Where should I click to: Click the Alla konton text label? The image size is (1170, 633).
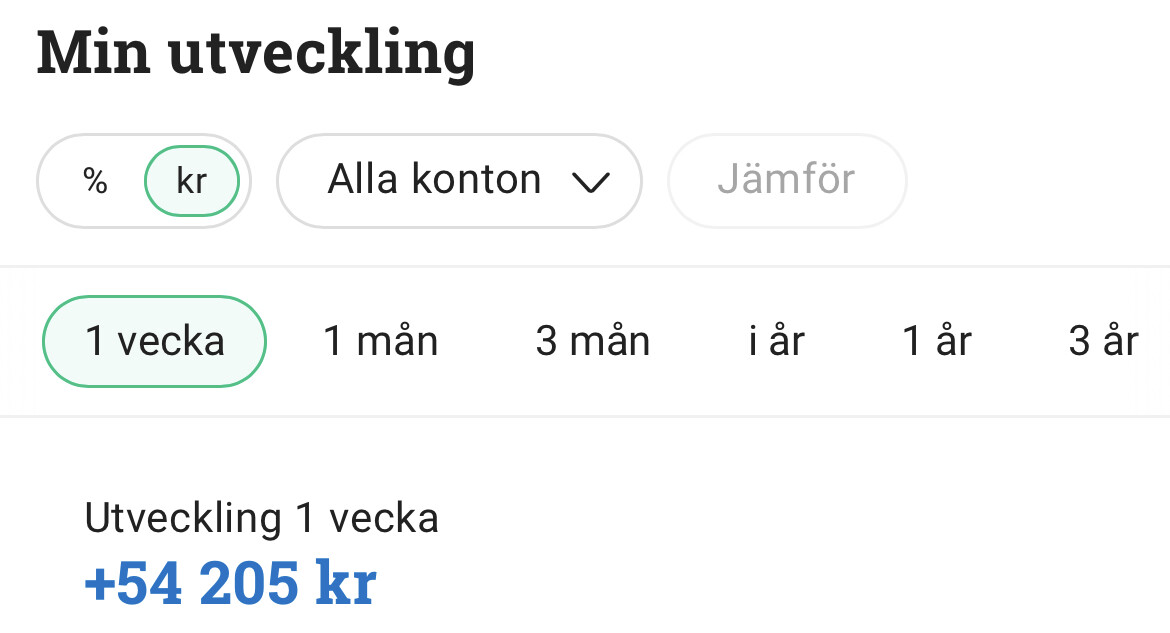[x=434, y=181]
